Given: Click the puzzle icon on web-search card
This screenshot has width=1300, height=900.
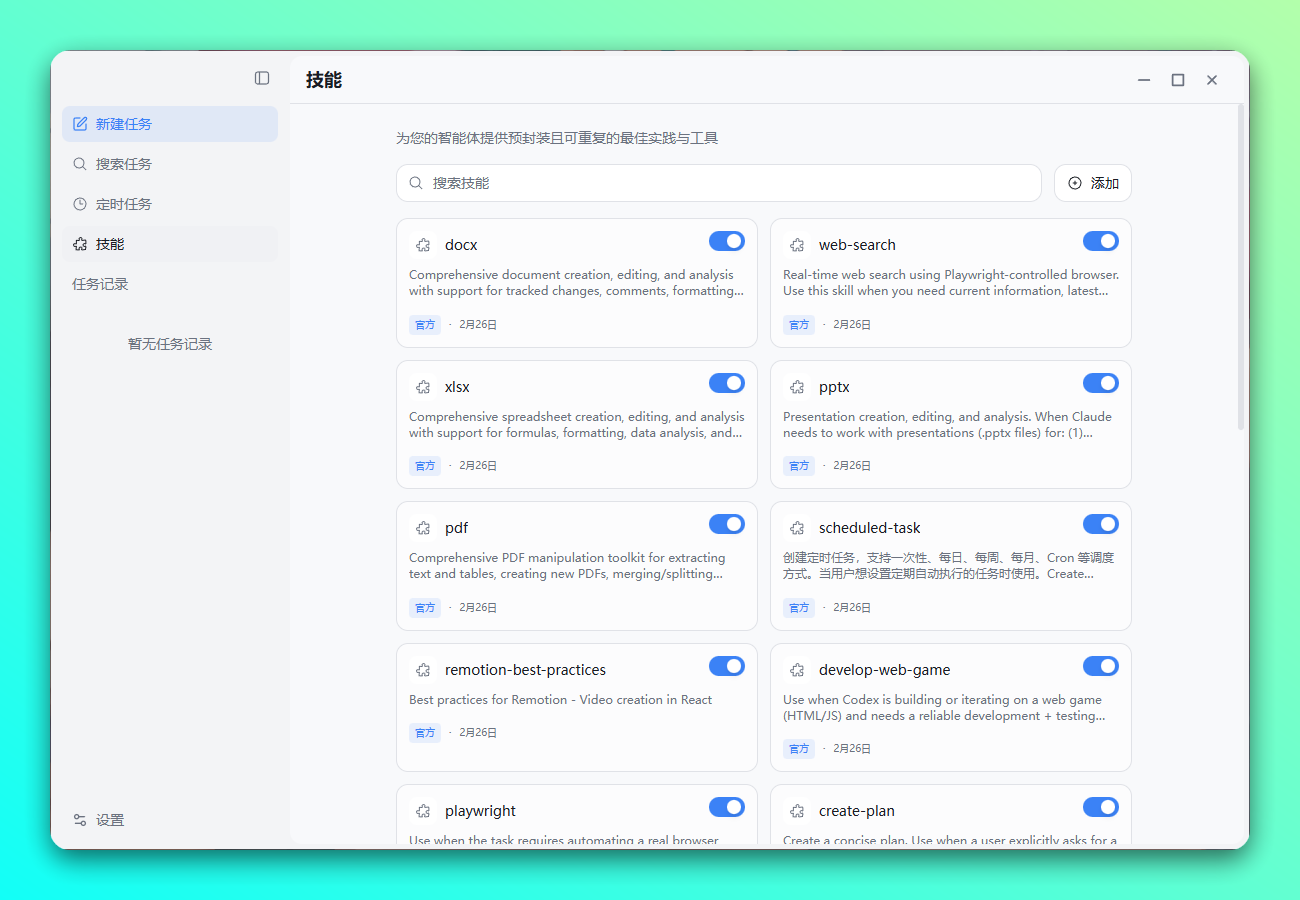Looking at the screenshot, I should (x=797, y=245).
